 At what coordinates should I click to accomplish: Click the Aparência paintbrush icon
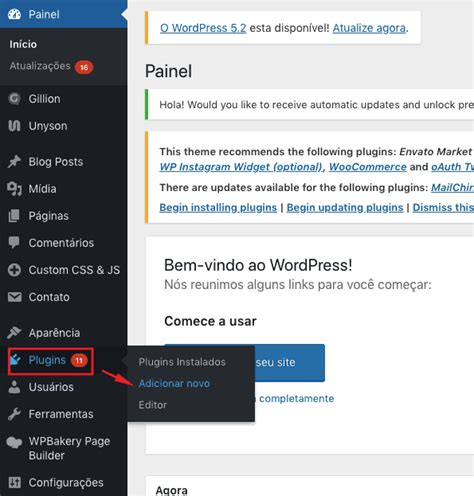14,333
